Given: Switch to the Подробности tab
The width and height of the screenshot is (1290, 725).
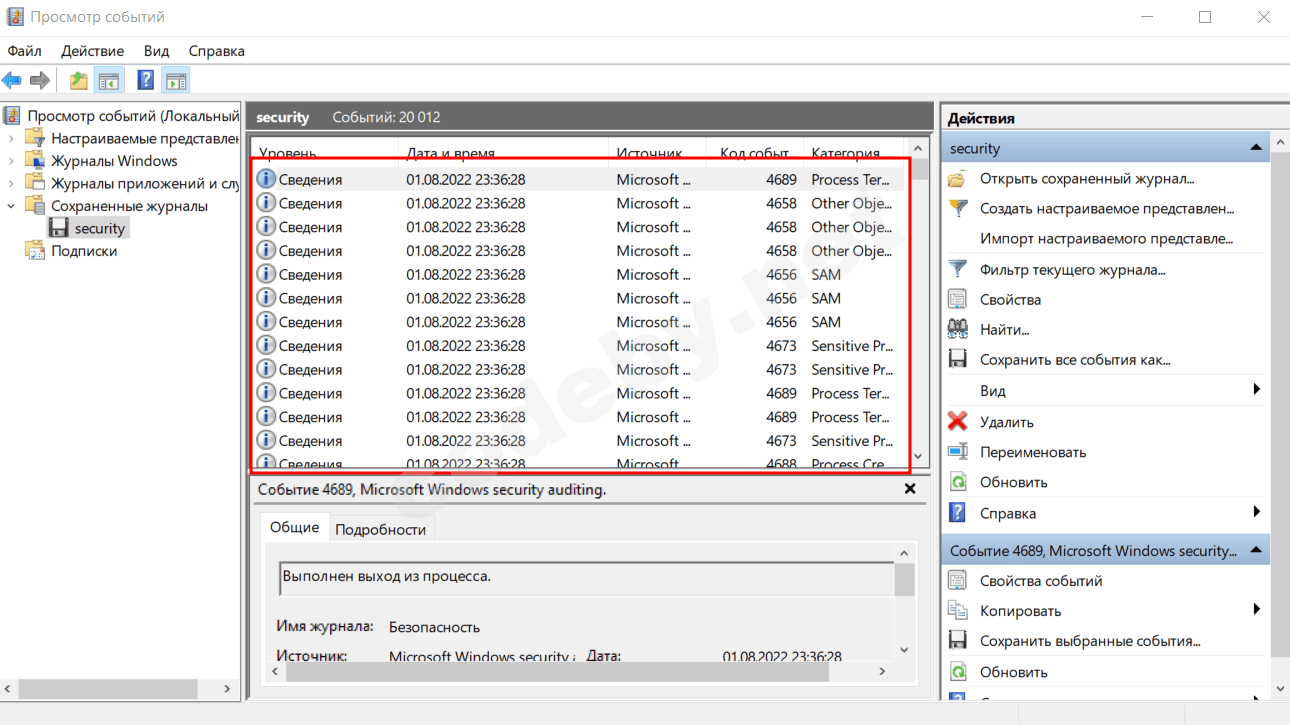Looking at the screenshot, I should [x=380, y=529].
